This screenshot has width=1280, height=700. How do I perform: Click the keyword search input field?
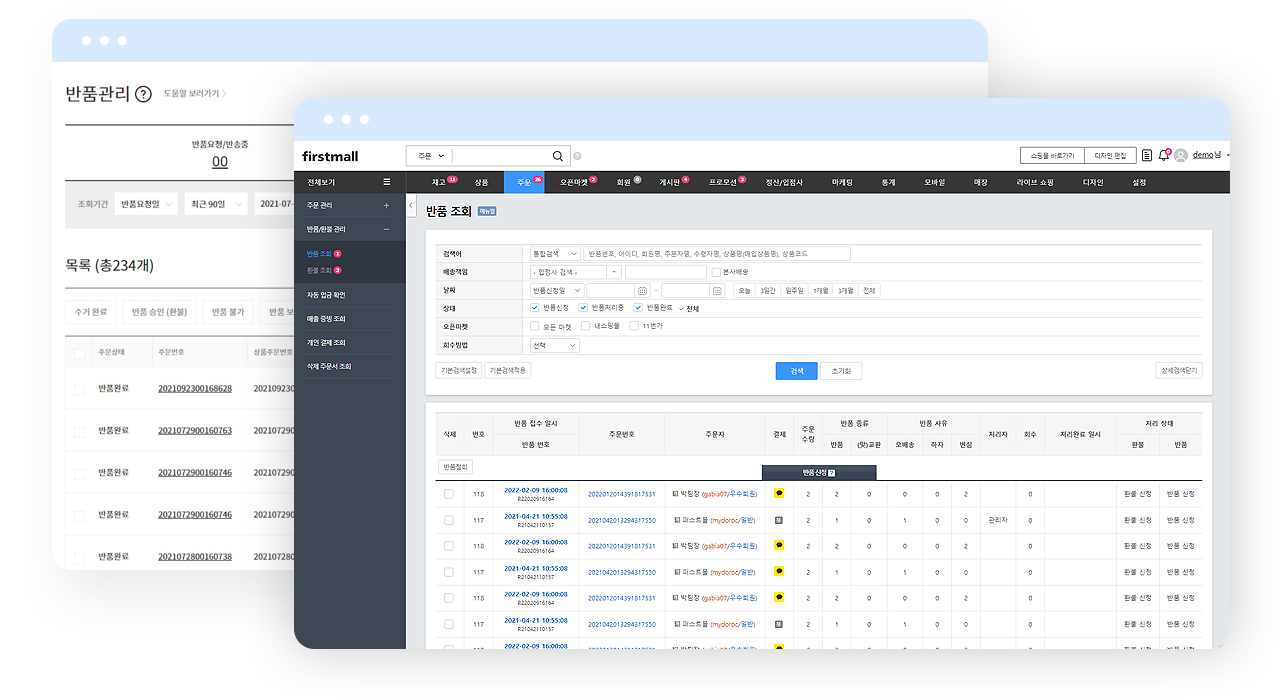point(717,254)
